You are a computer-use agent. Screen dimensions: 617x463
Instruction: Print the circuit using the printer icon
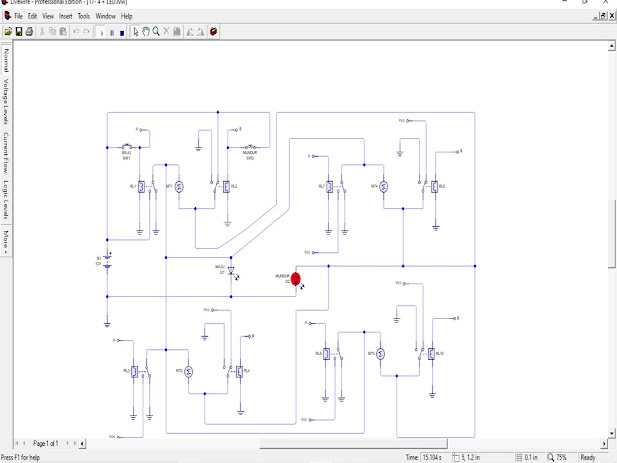tap(29, 31)
